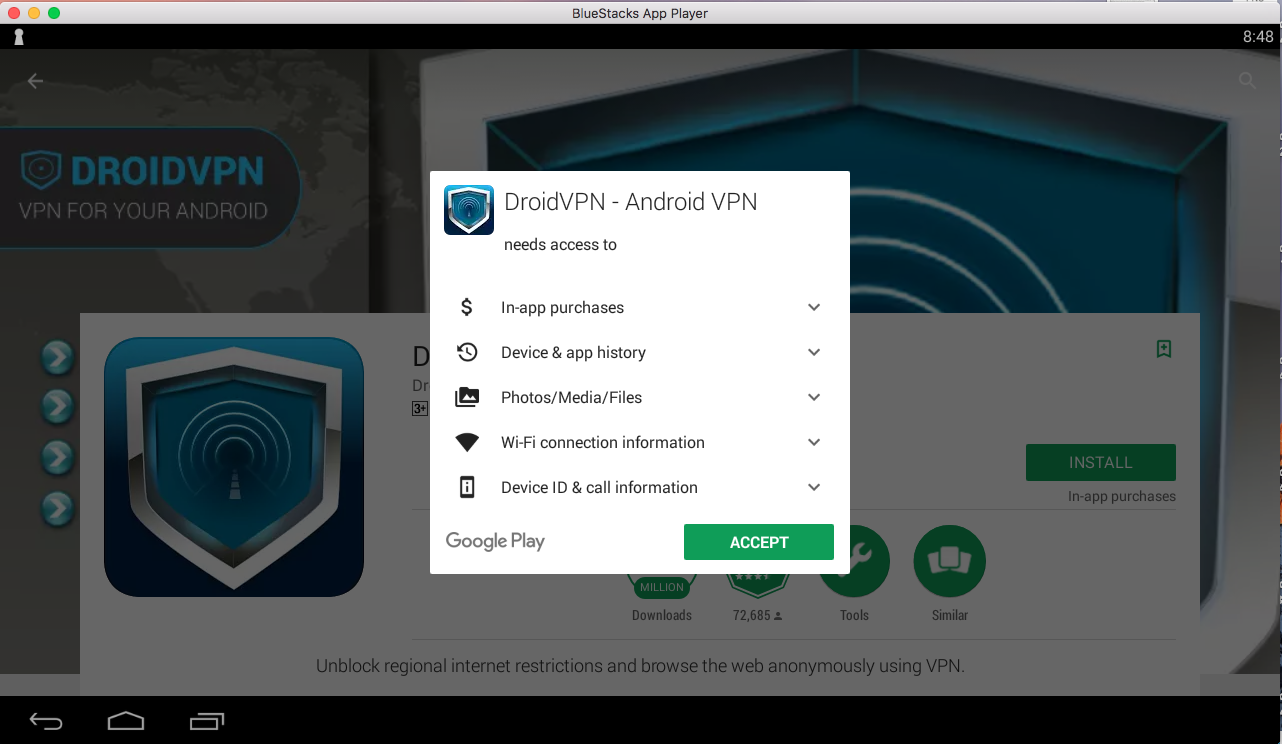Accept the DroidVPN permissions

[x=758, y=542]
